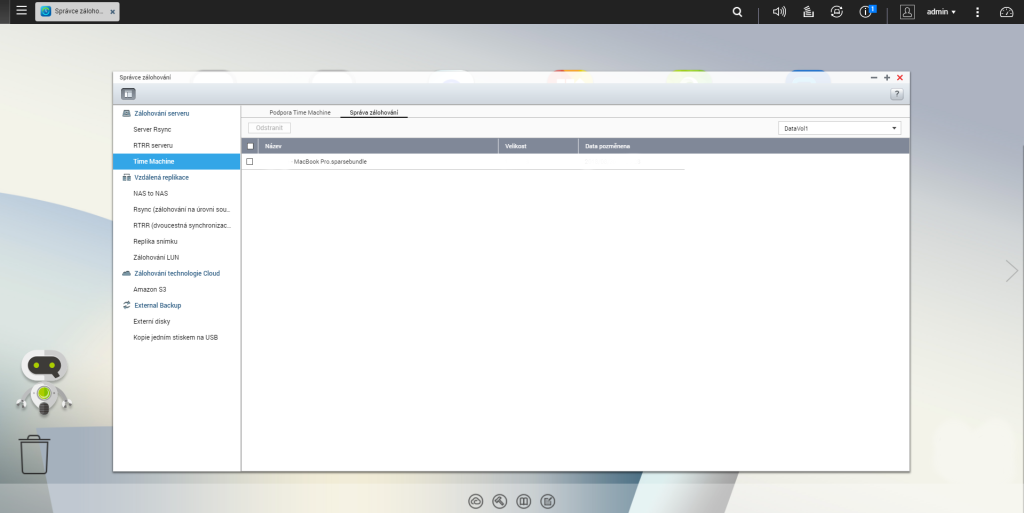Open RTRR (dvoucestná synchronizac... item
This screenshot has width=1024, height=513.
pyautogui.click(x=182, y=225)
